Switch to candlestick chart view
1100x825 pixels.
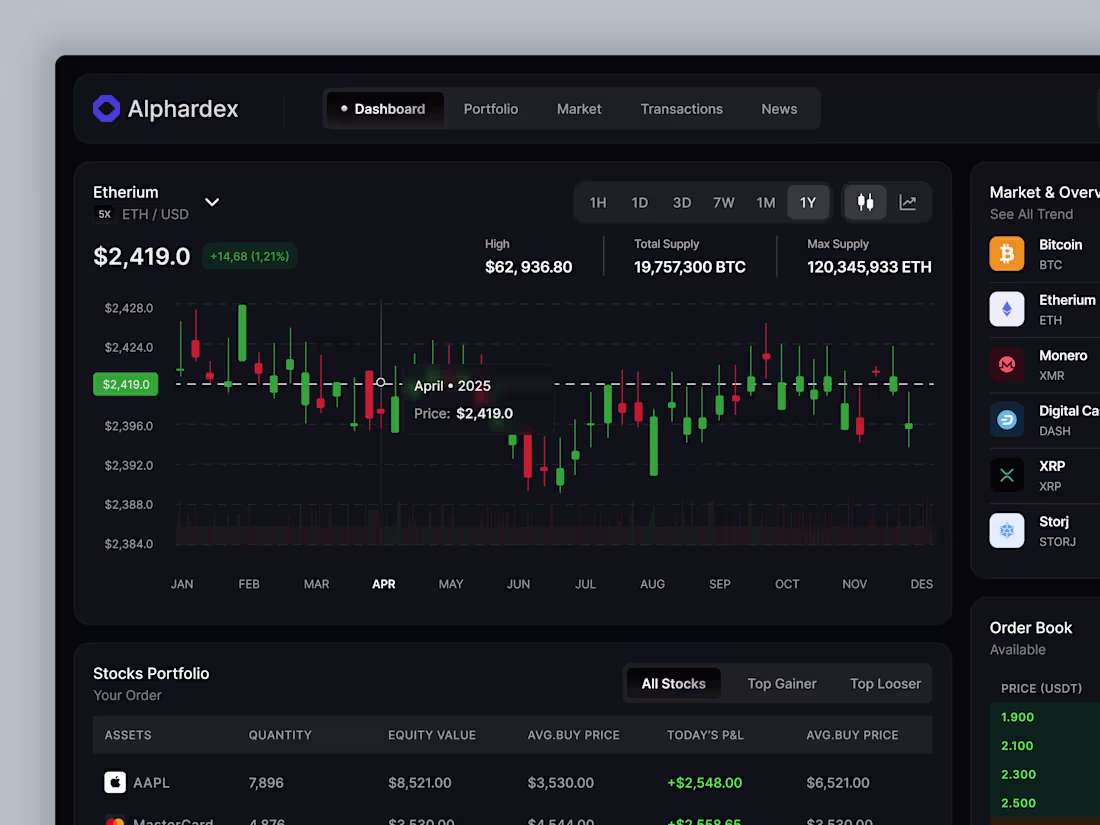pos(865,202)
